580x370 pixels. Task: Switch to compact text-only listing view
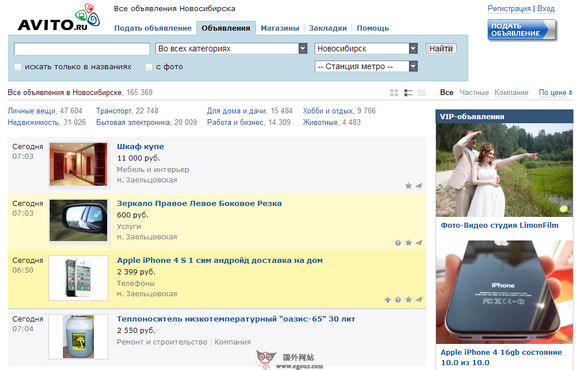pyautogui.click(x=421, y=92)
